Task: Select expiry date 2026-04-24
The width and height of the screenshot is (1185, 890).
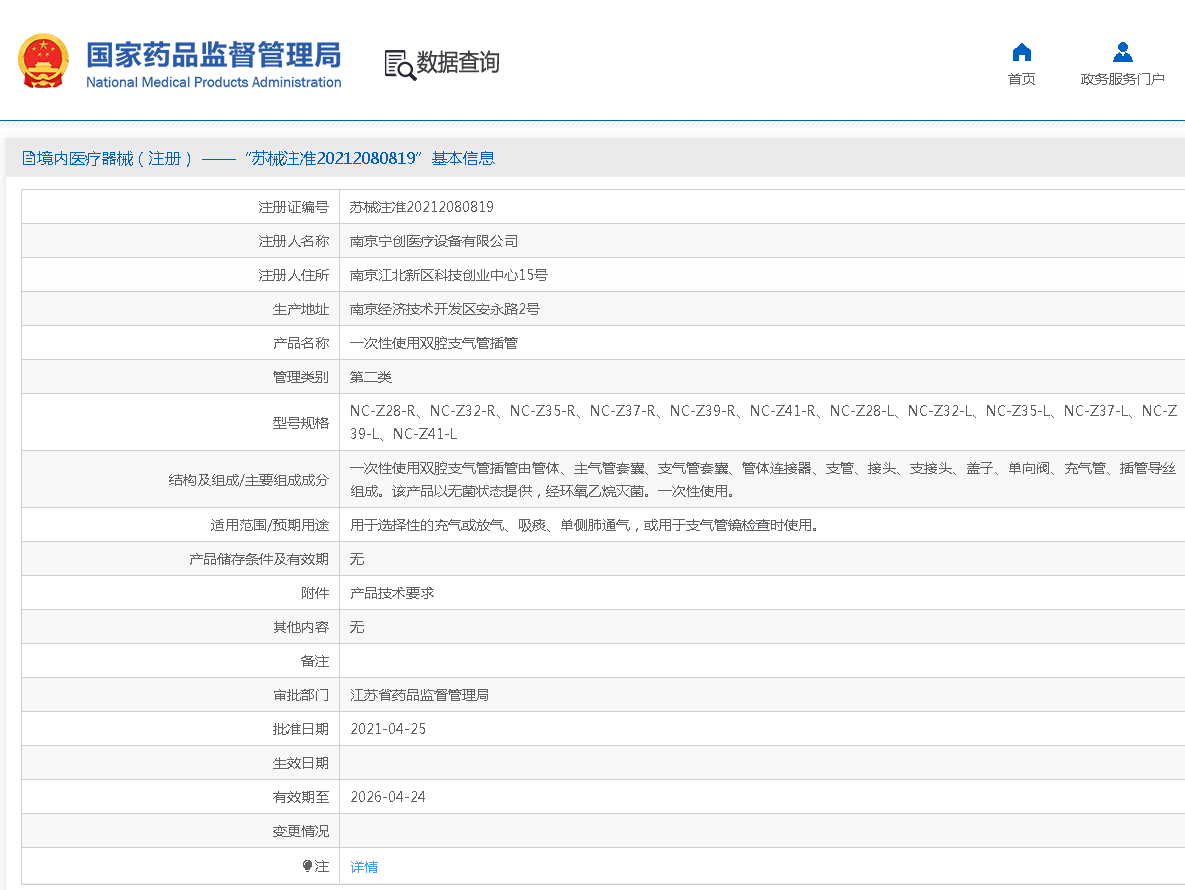Action: tap(388, 797)
